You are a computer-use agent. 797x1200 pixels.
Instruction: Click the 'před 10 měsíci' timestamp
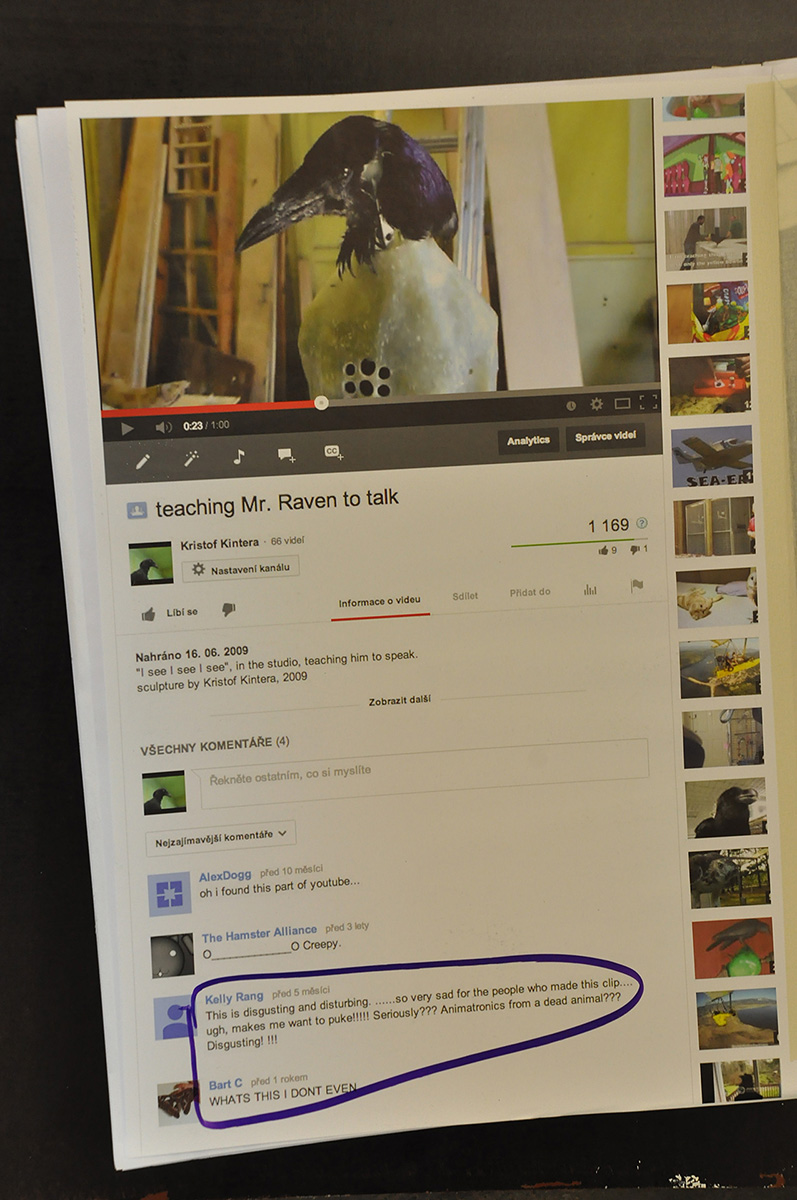point(292,872)
